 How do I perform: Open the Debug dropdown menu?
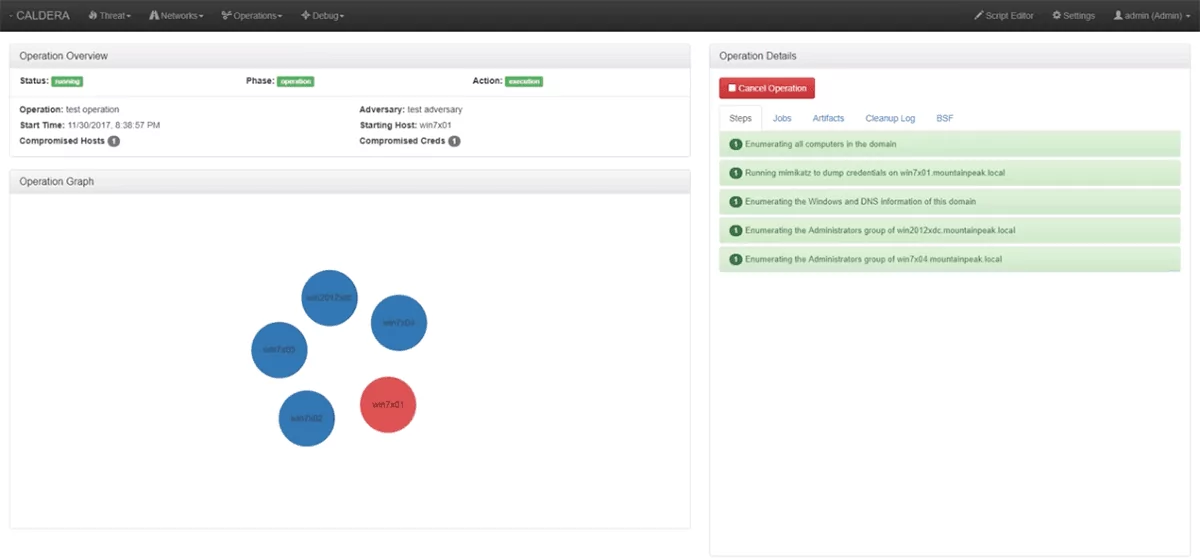tap(323, 16)
